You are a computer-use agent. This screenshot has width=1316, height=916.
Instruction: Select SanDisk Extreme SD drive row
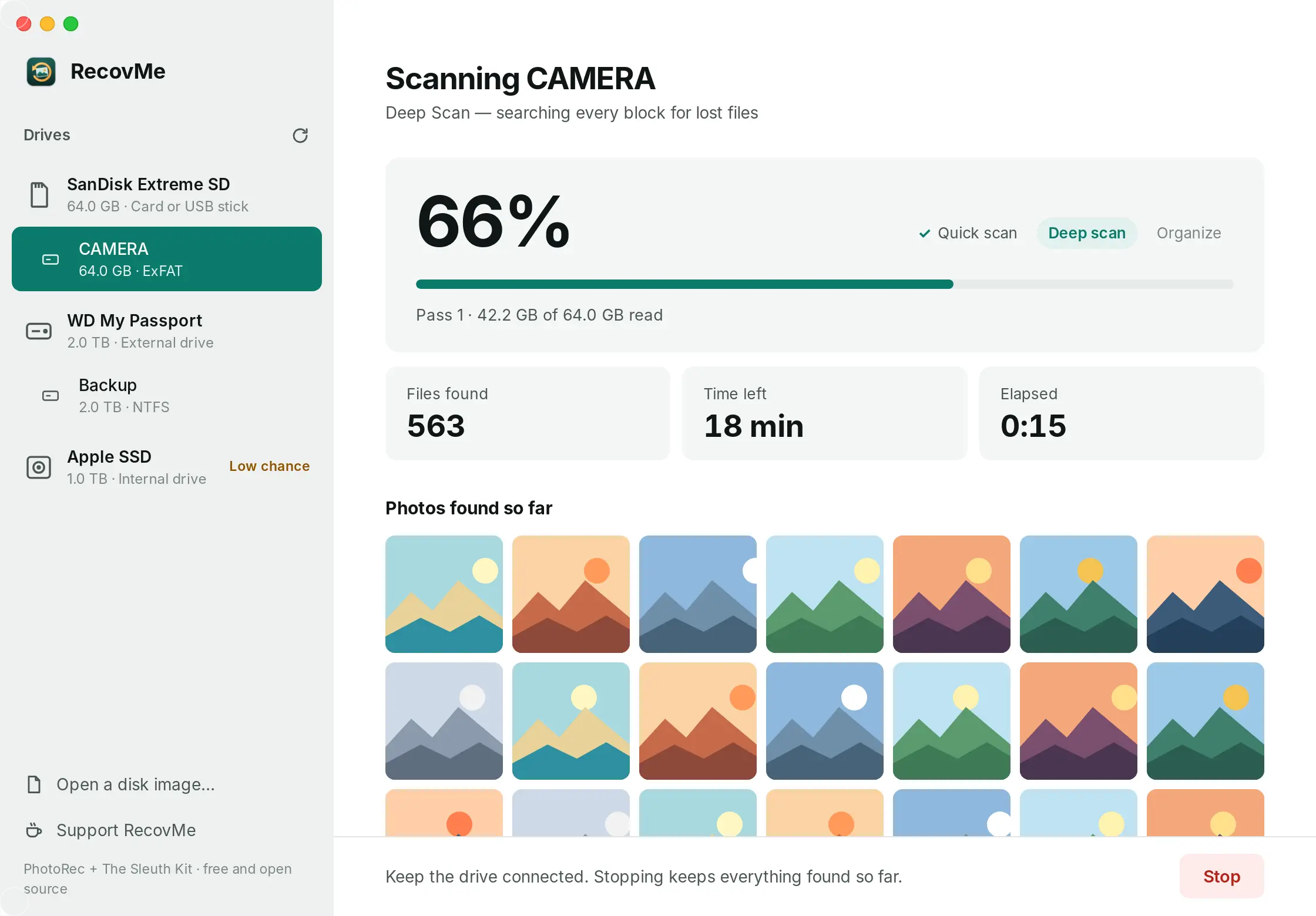[167, 195]
